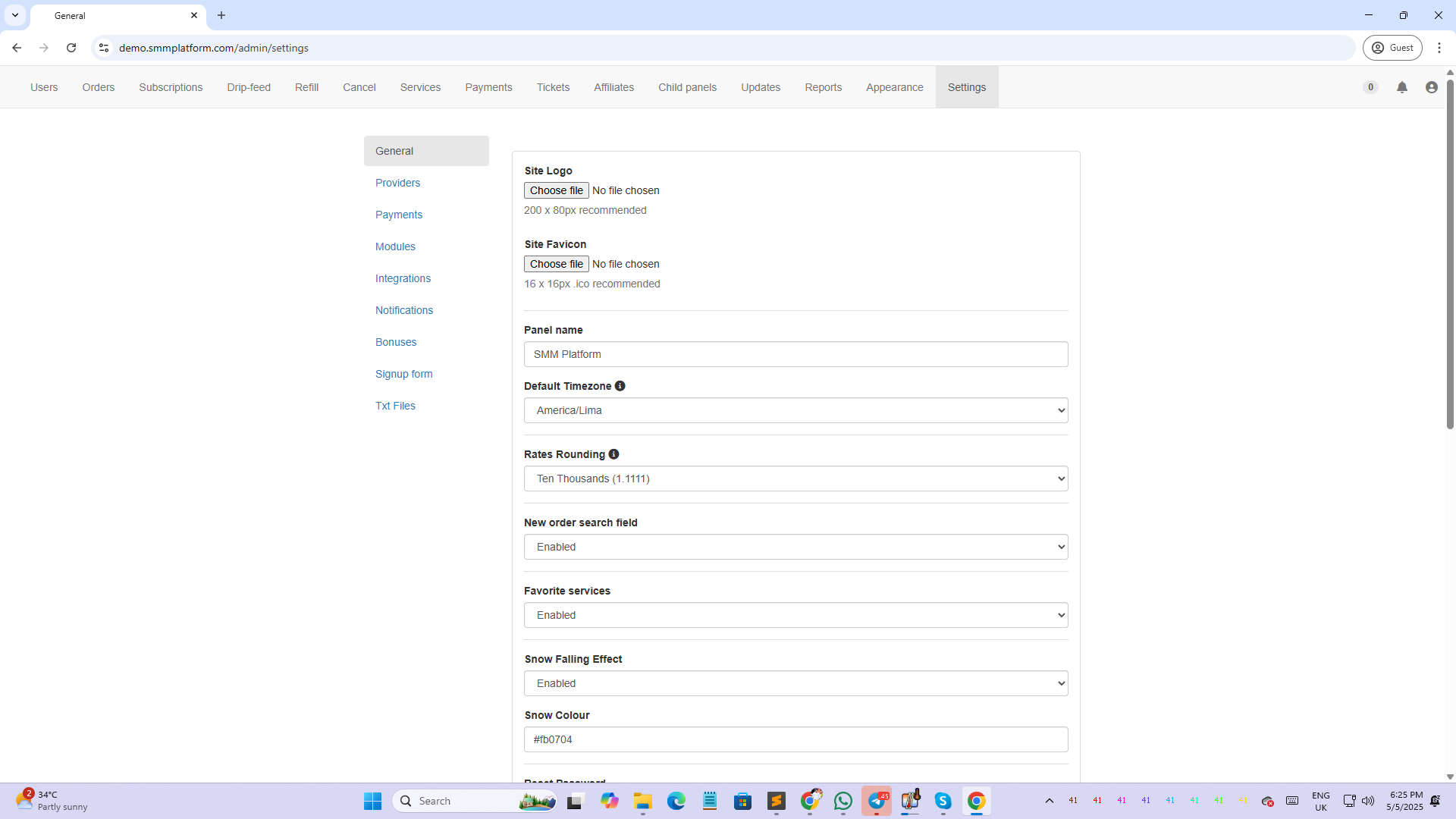
Task: Open the Favorite services dropdown
Action: coord(795,615)
